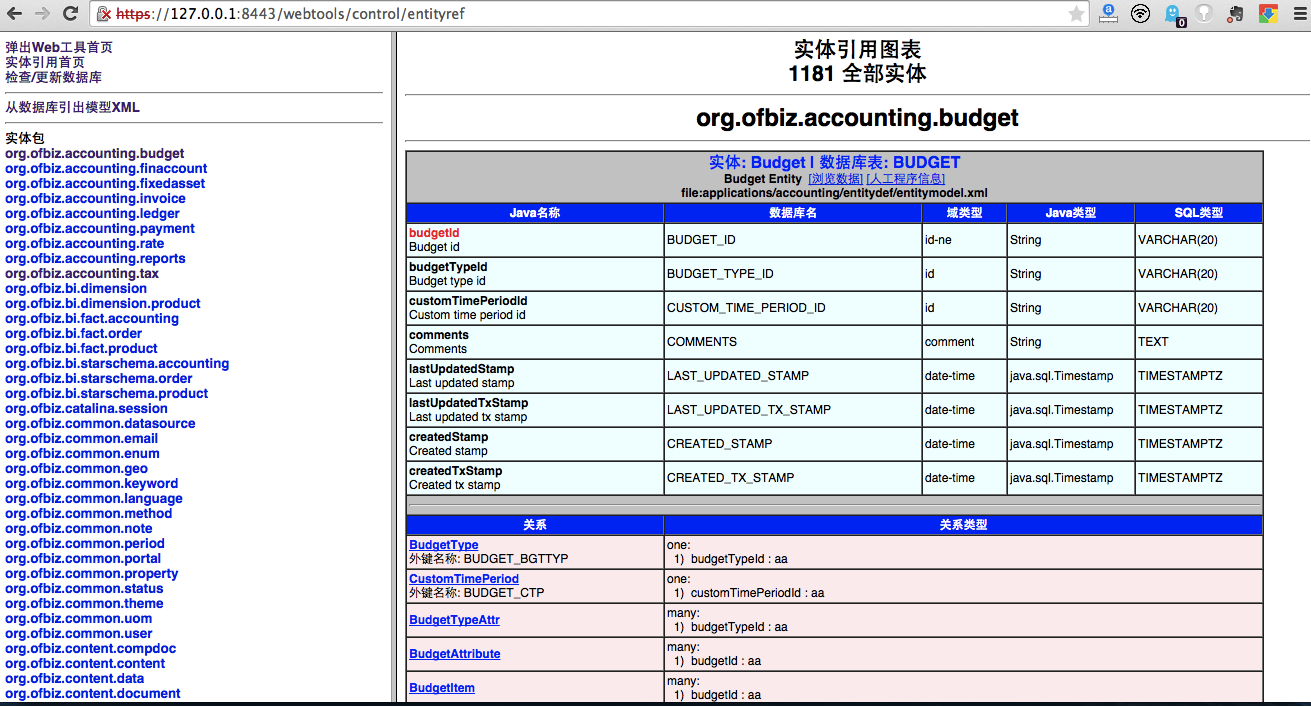Open the org.ofbiz.common.geo package
1311x707 pixels.
[x=76, y=468]
